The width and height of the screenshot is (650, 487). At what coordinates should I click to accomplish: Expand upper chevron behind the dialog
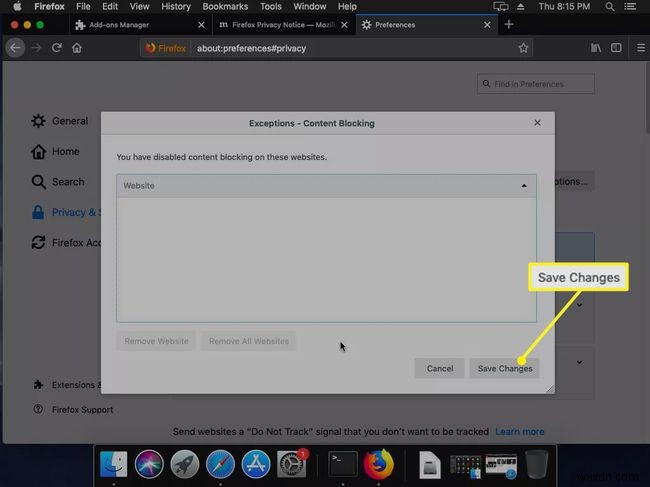click(x=580, y=305)
